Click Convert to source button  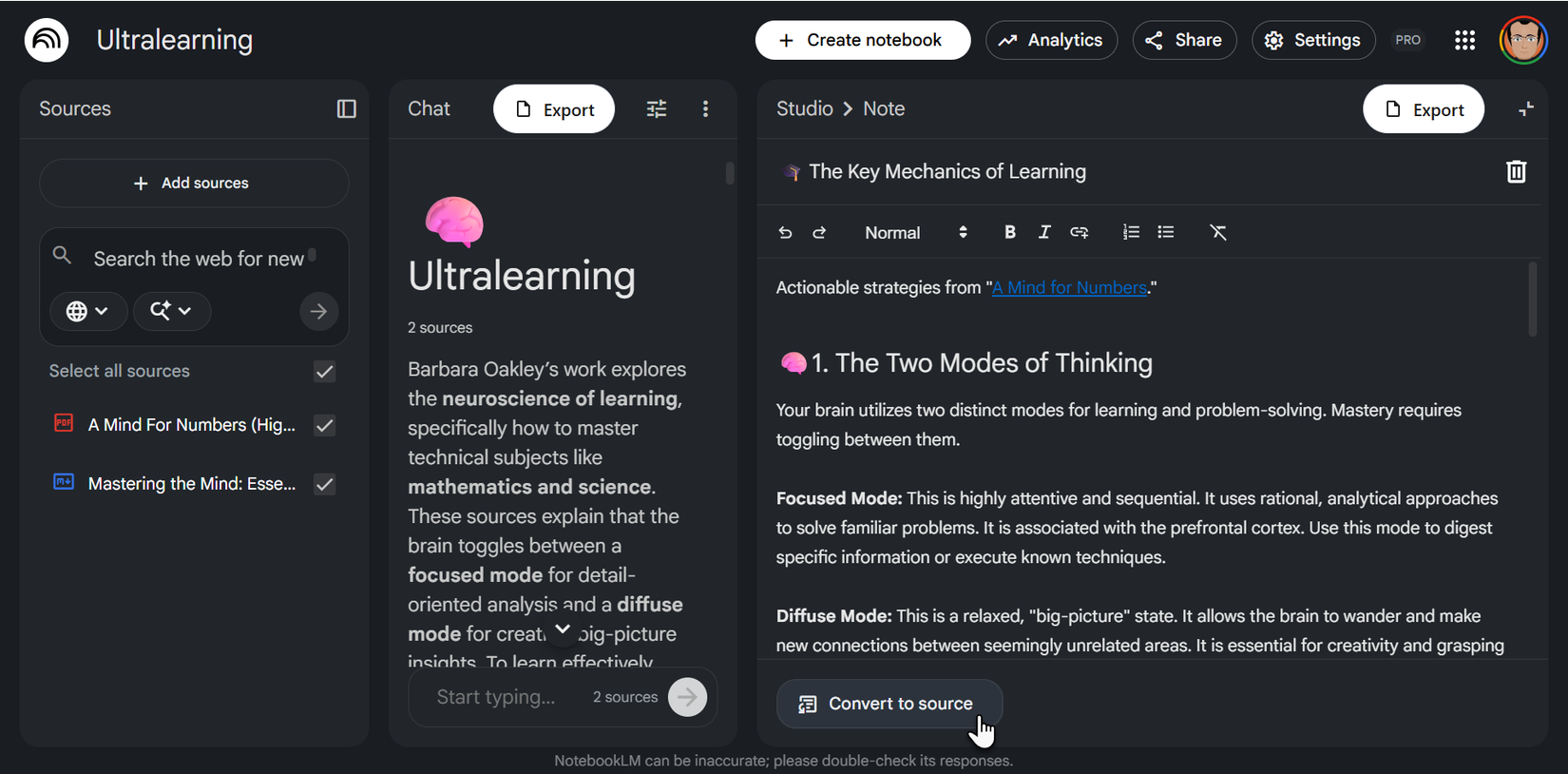pos(889,704)
